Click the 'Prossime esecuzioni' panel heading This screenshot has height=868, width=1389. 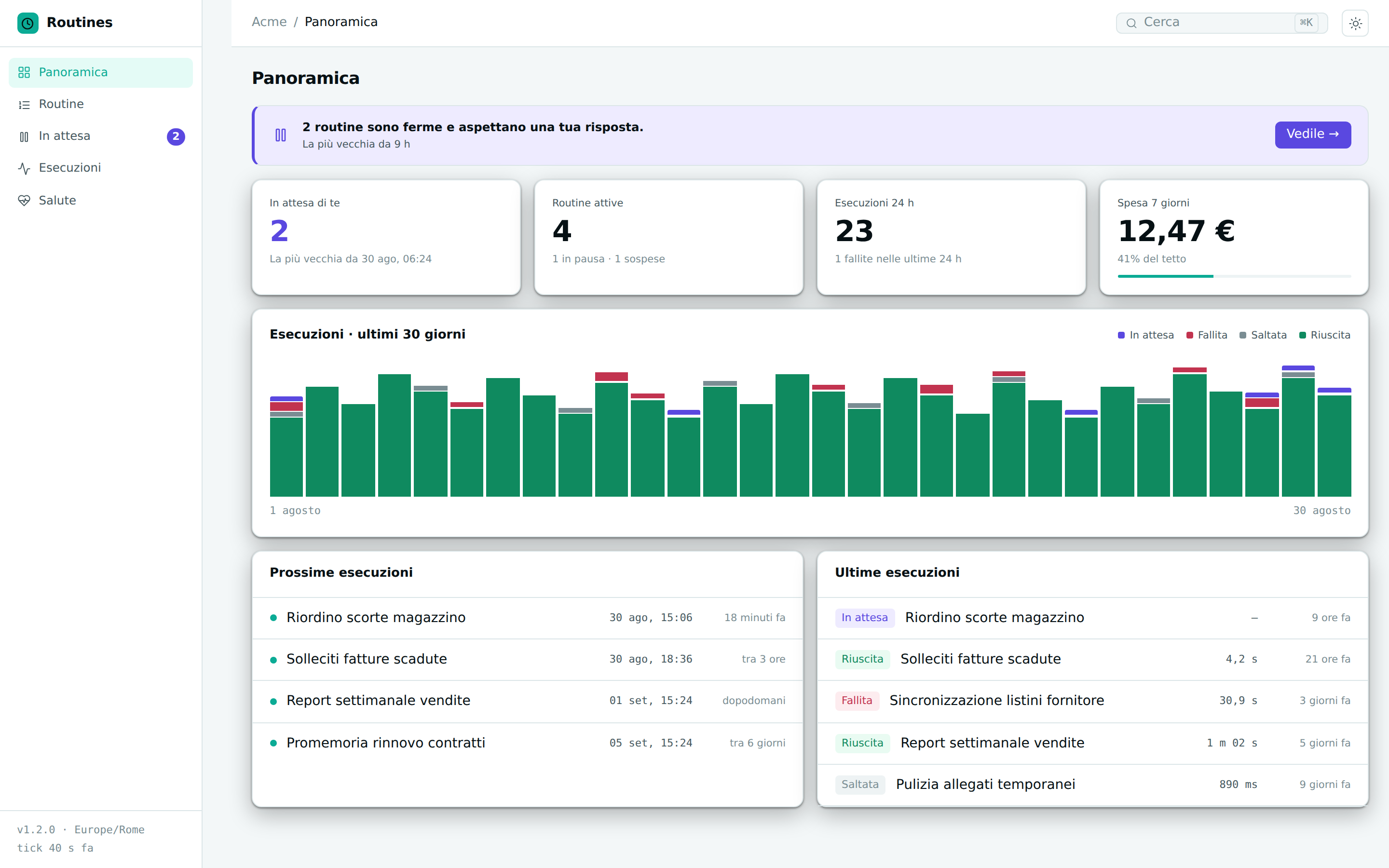point(341,573)
